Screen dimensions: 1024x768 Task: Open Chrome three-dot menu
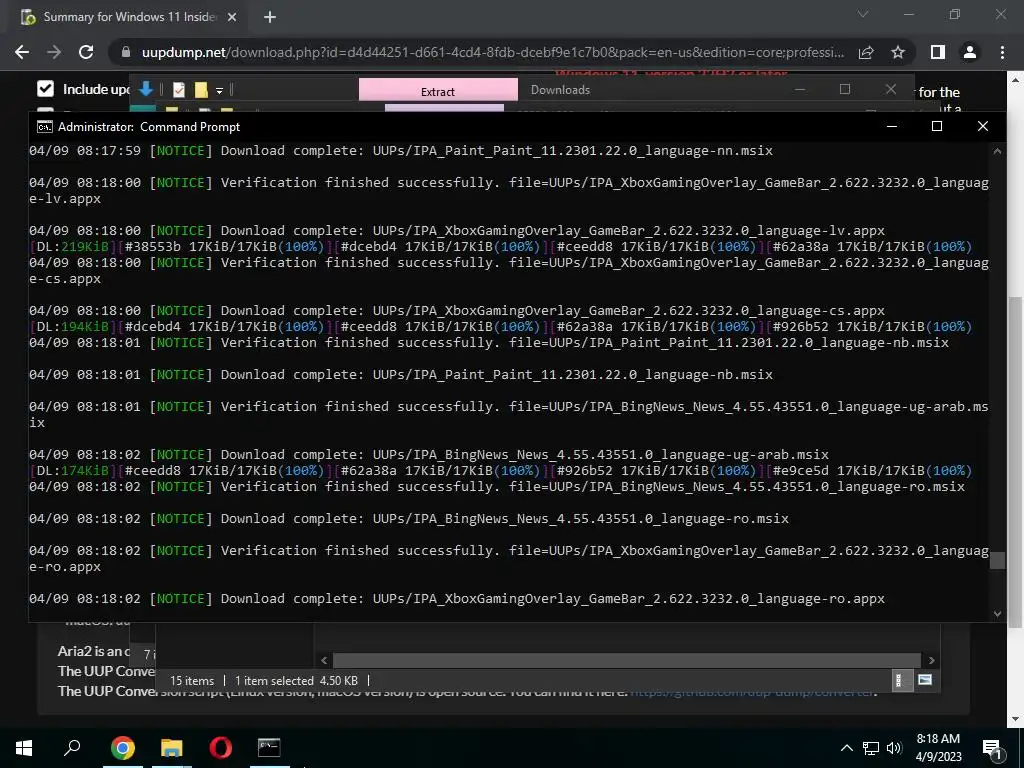1002,52
